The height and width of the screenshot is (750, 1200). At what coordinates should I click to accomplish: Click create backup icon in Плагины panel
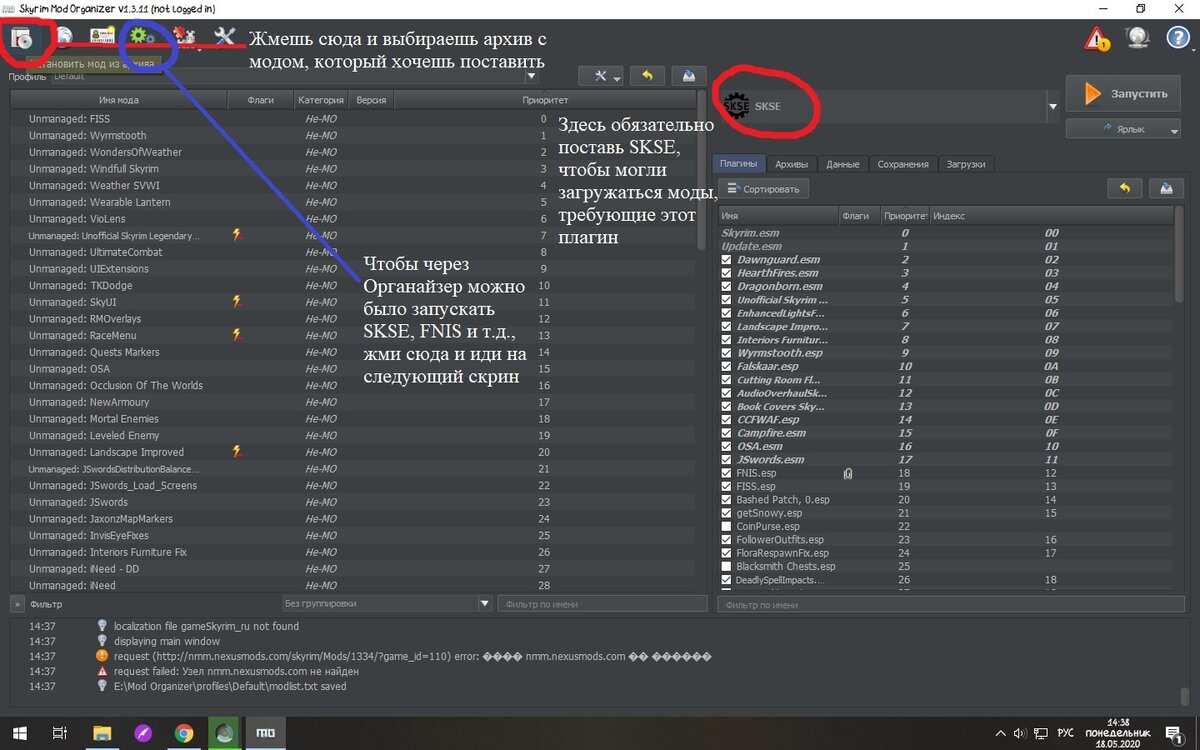[1166, 188]
